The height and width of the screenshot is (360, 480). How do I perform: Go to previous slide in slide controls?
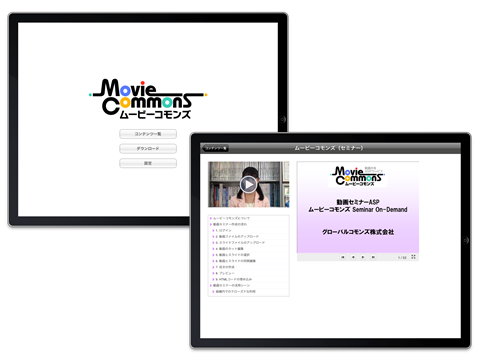pyautogui.click(x=353, y=257)
